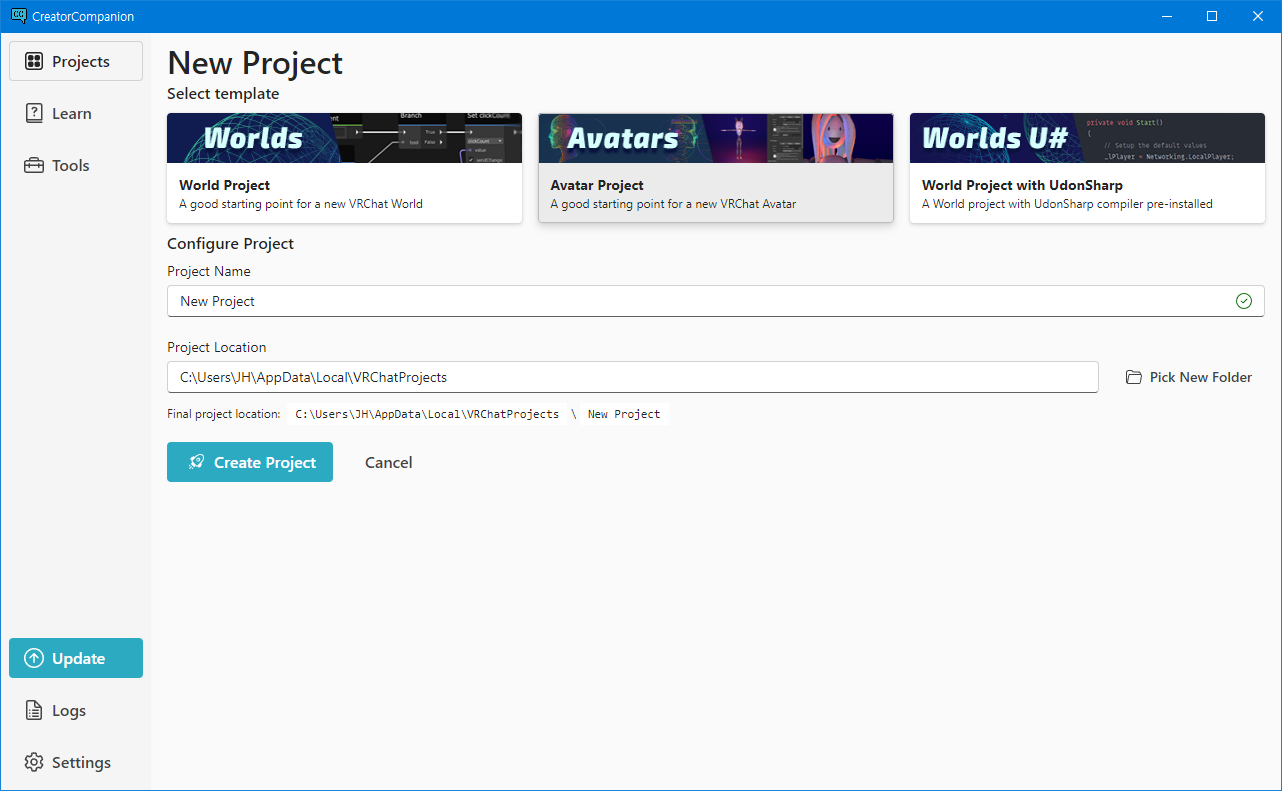This screenshot has width=1282, height=791.
Task: Click the CreatorCompanion app icon in title bar
Action: coord(18,16)
